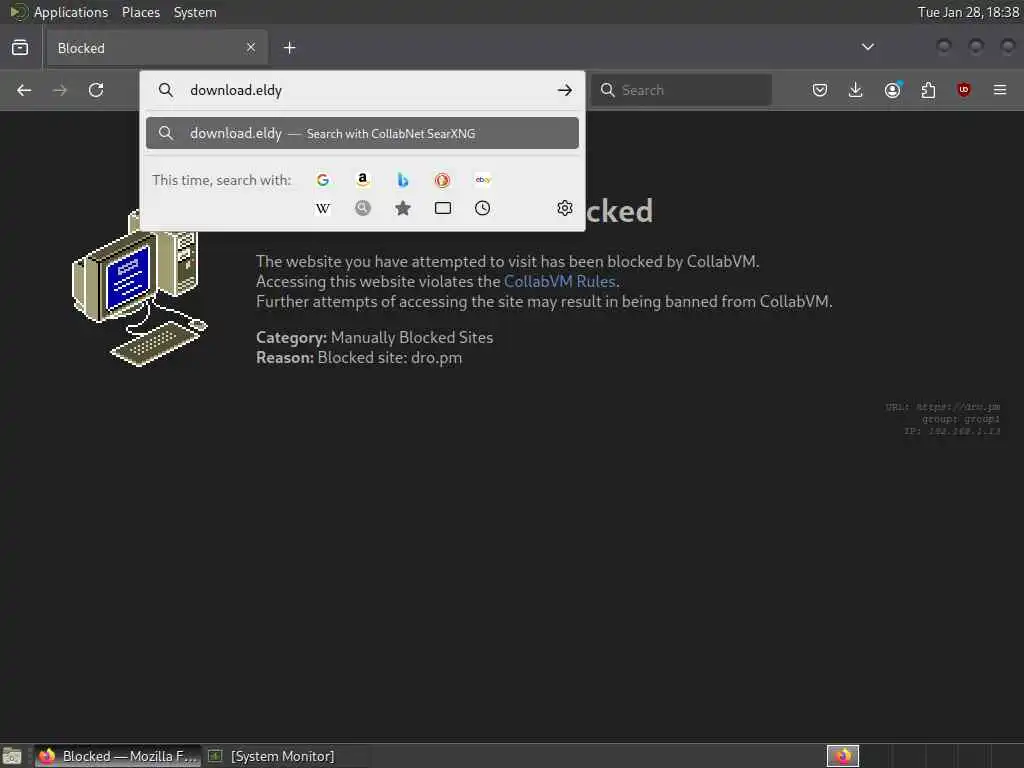Image resolution: width=1024 pixels, height=768 pixels.
Task: Open the Places menu
Action: (x=141, y=12)
